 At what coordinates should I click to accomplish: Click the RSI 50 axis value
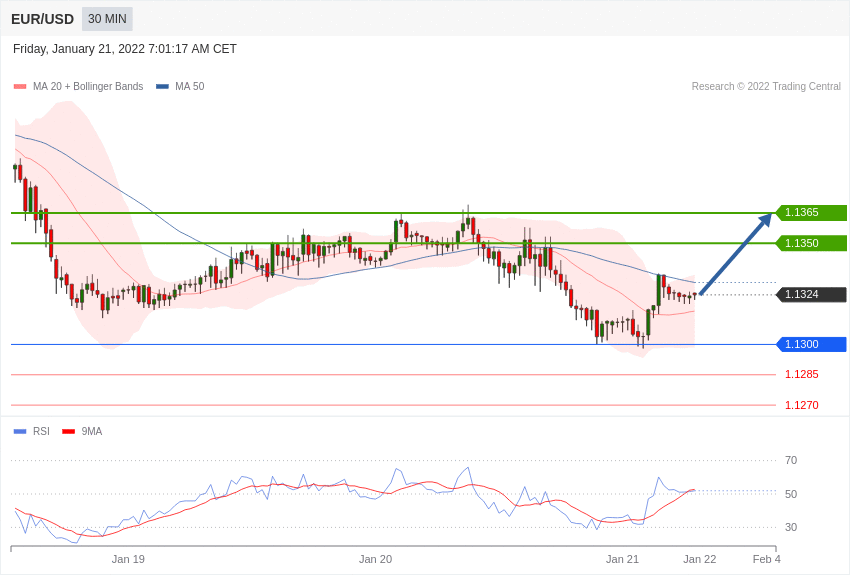click(791, 494)
